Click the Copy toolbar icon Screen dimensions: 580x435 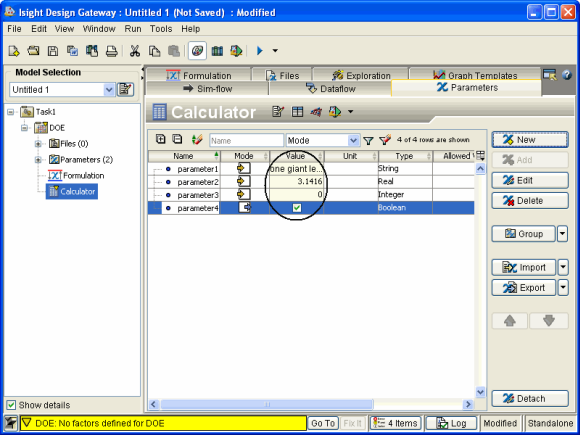click(154, 51)
